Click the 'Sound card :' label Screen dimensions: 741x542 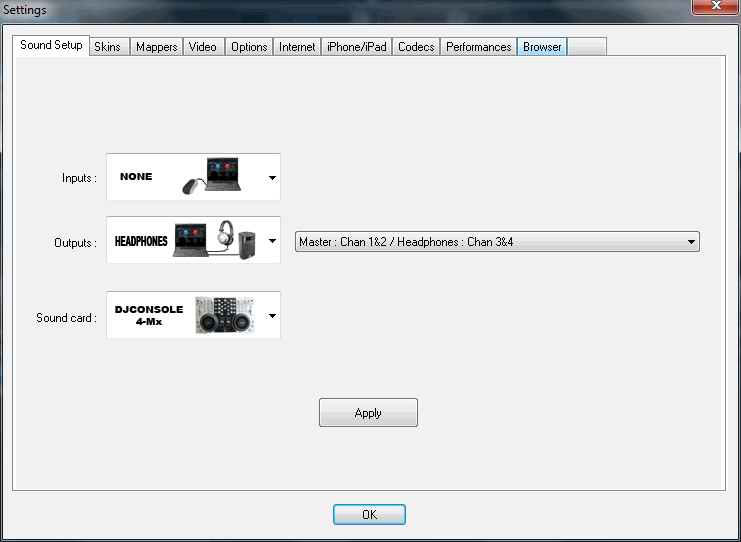click(x=67, y=318)
